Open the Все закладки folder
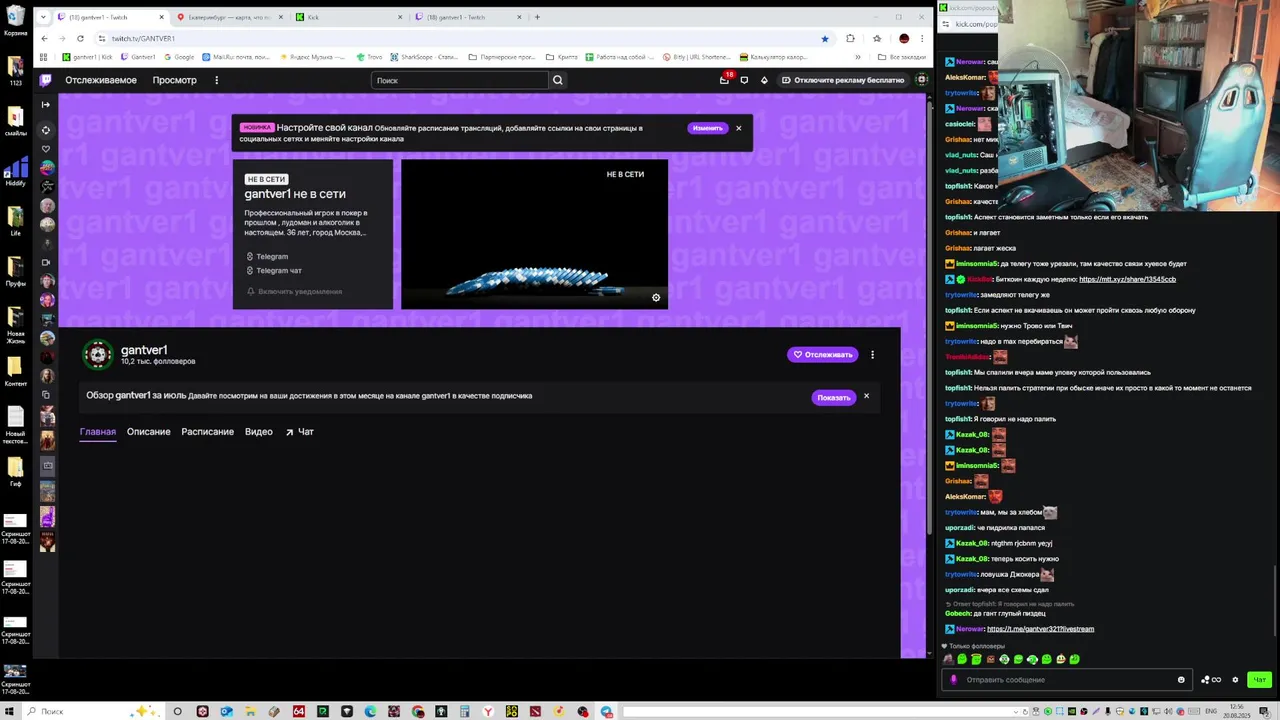 coord(902,57)
